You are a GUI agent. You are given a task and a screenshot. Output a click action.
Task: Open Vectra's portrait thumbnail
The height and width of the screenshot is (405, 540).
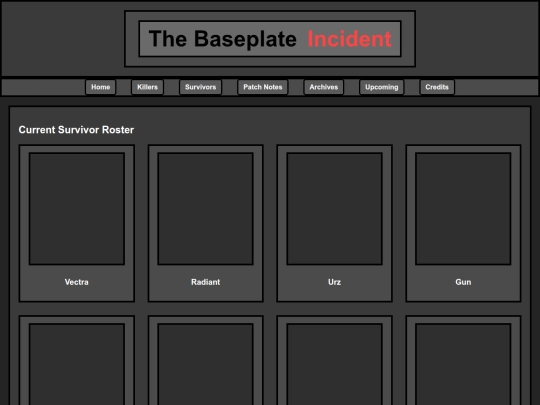click(x=77, y=209)
